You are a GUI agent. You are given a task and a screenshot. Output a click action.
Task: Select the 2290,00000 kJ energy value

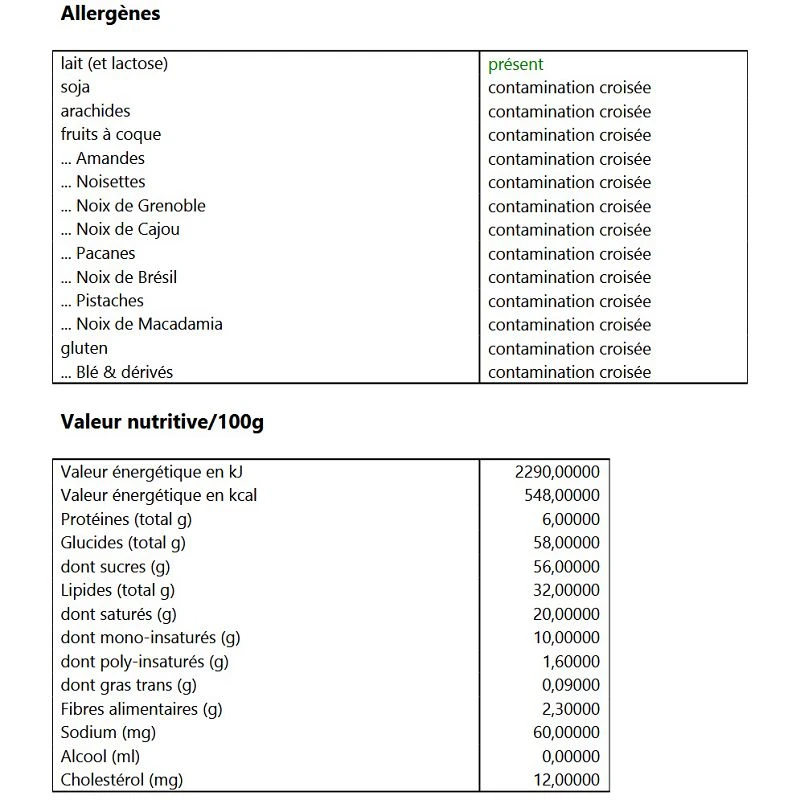[557, 472]
